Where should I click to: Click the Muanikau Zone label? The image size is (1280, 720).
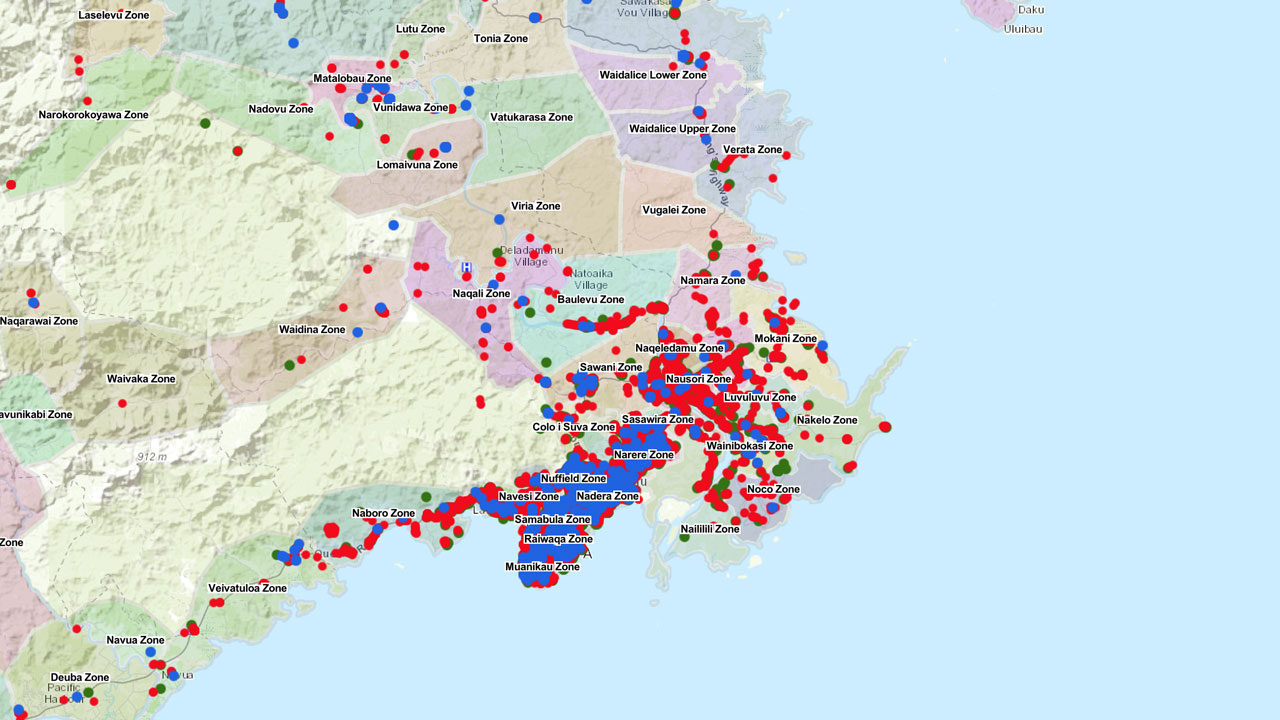(543, 567)
